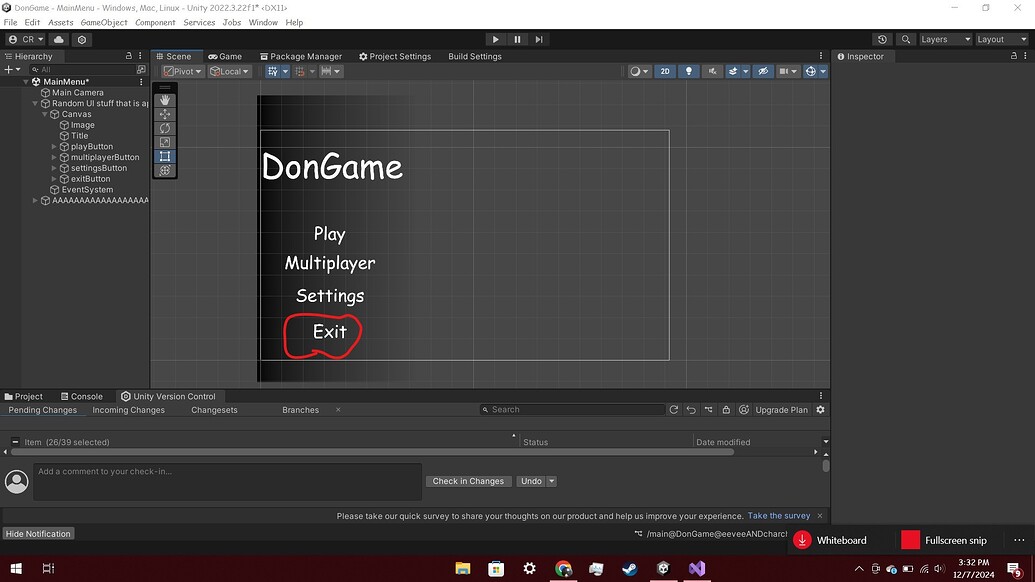Toggle scene audio mute
The height and width of the screenshot is (582, 1035).
tap(712, 71)
